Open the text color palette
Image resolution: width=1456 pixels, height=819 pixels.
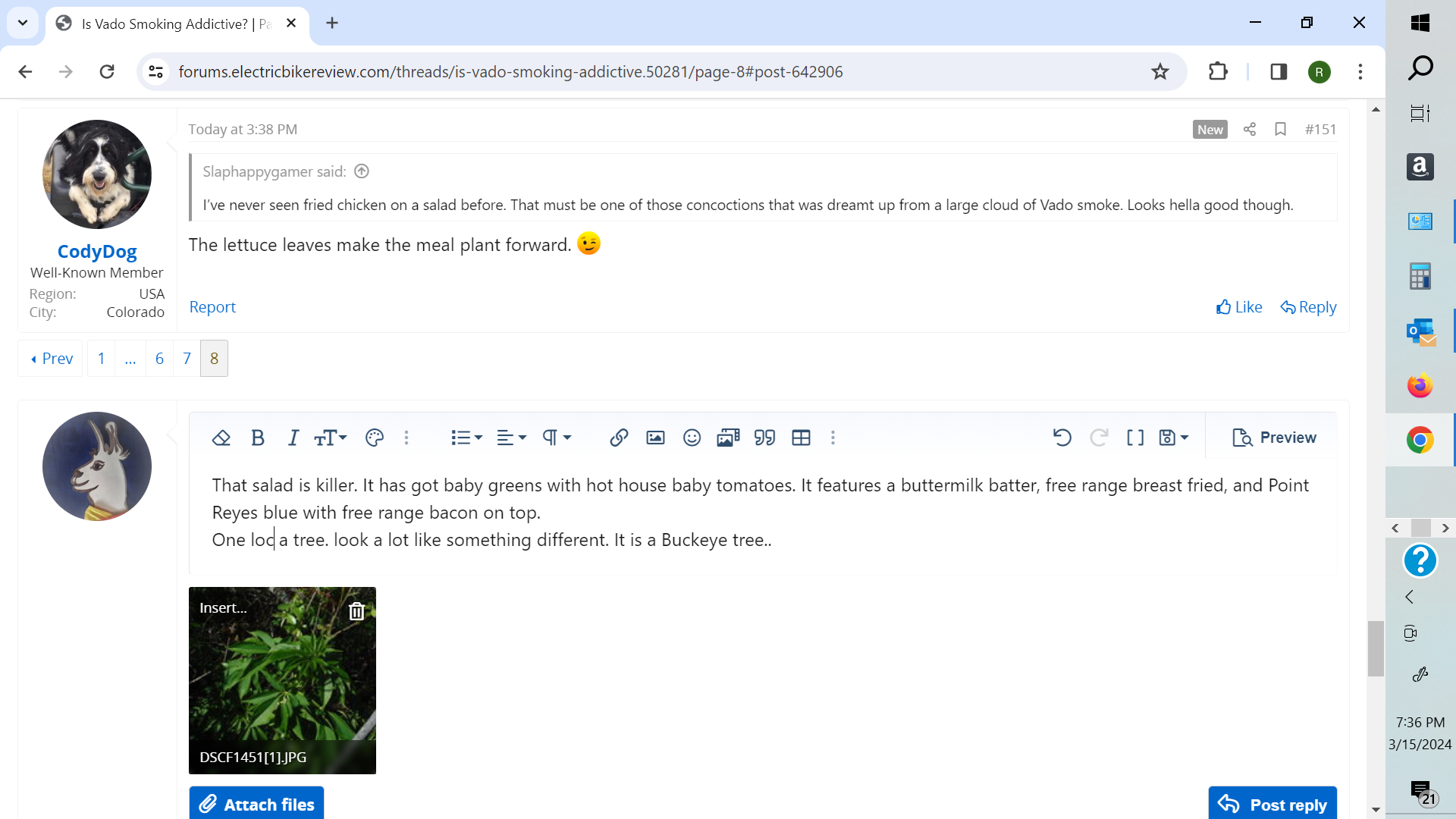[x=375, y=438]
